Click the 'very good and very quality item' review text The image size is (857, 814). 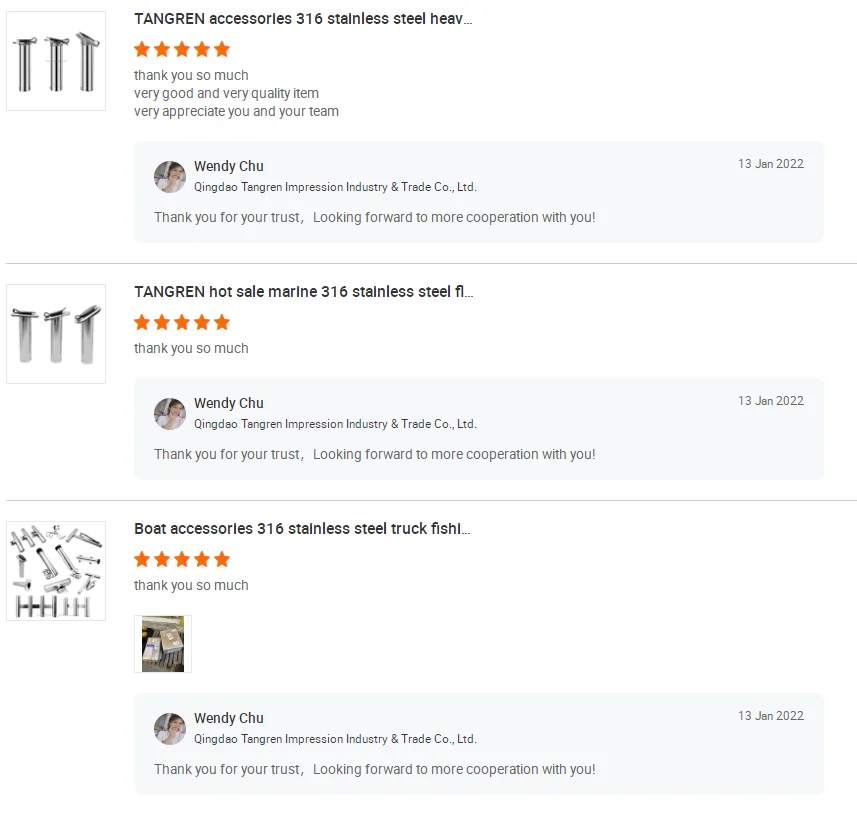226,93
